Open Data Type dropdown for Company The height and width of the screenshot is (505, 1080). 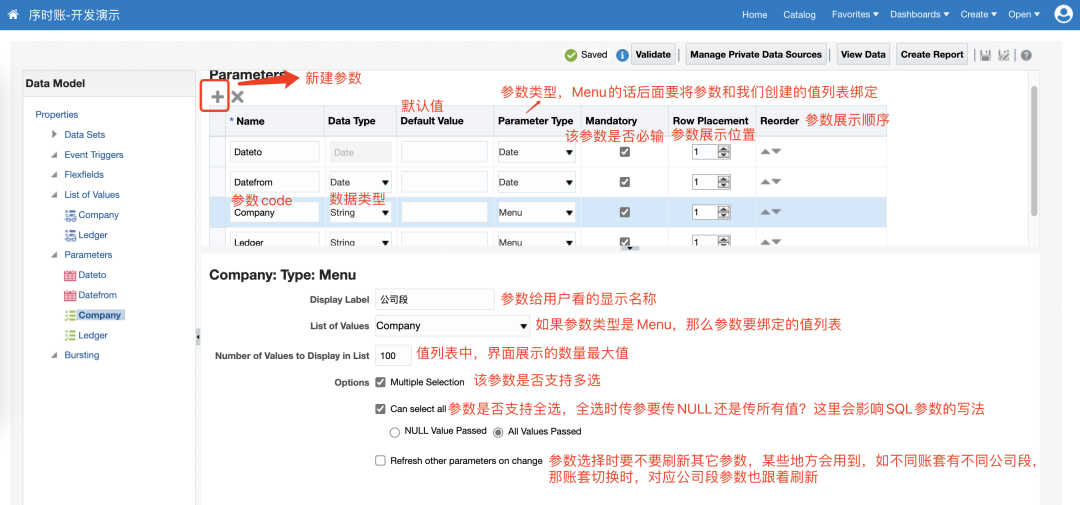[x=361, y=213]
